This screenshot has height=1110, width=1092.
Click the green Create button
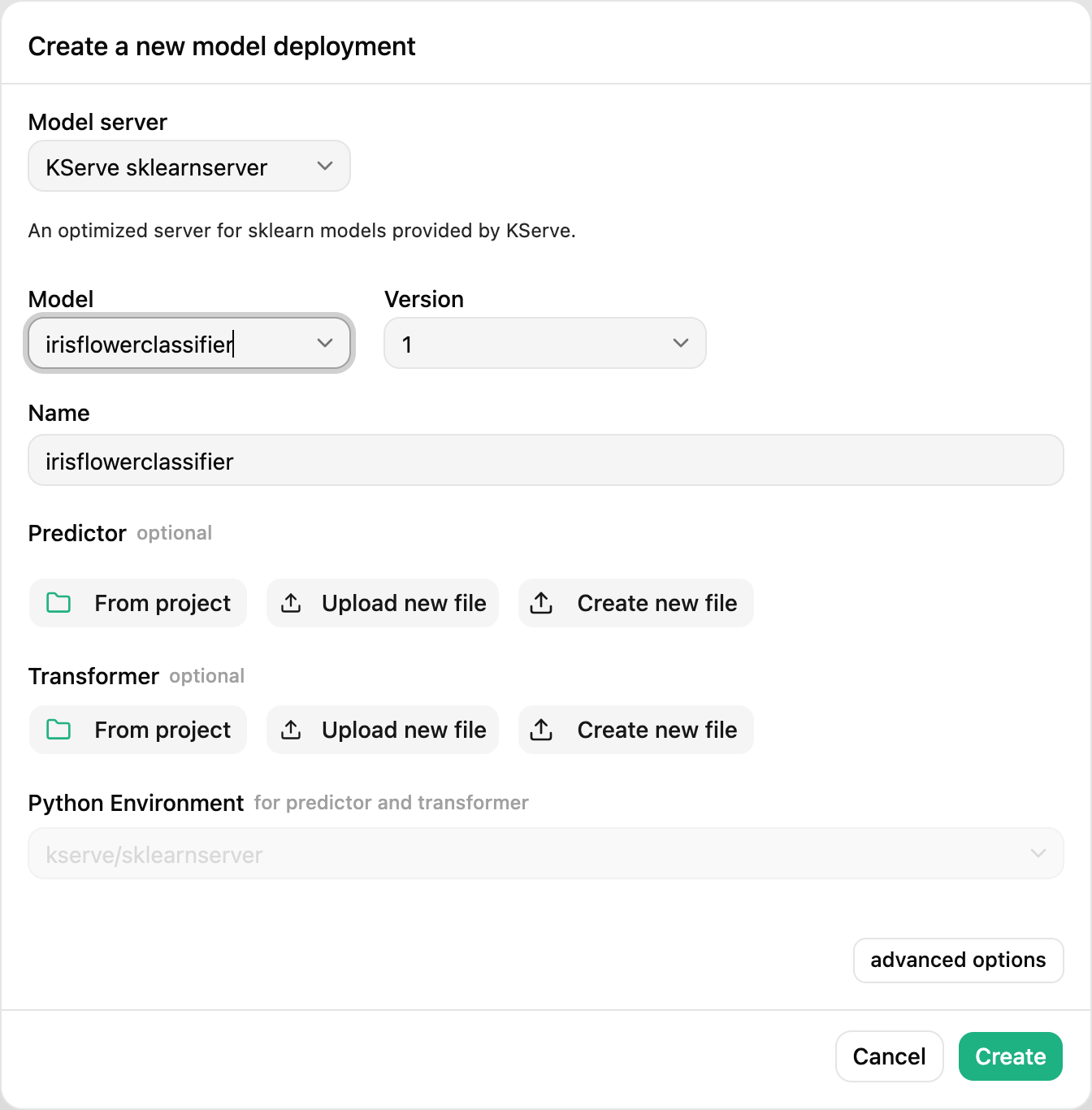pos(1011,1056)
